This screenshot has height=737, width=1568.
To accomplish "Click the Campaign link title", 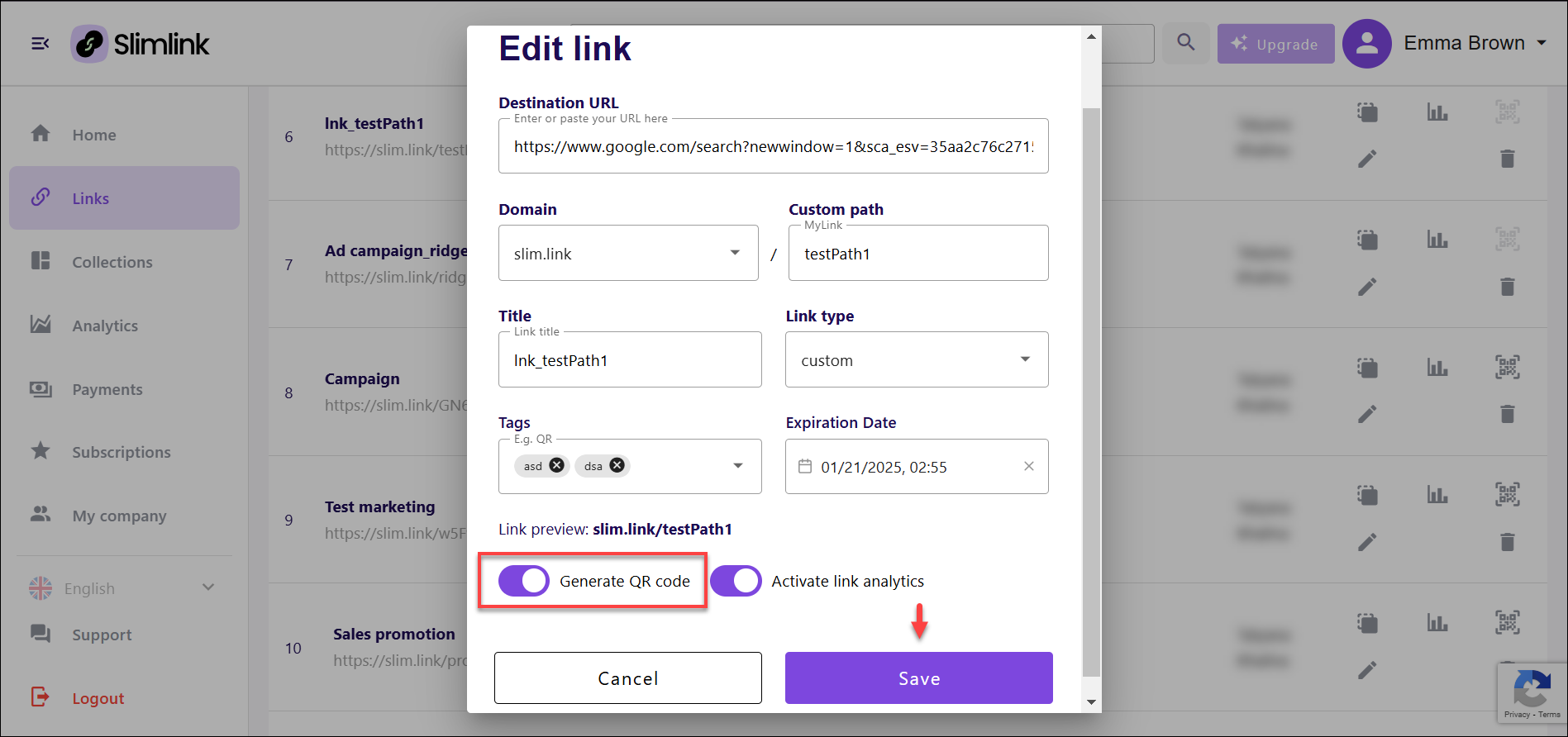I will click(362, 379).
